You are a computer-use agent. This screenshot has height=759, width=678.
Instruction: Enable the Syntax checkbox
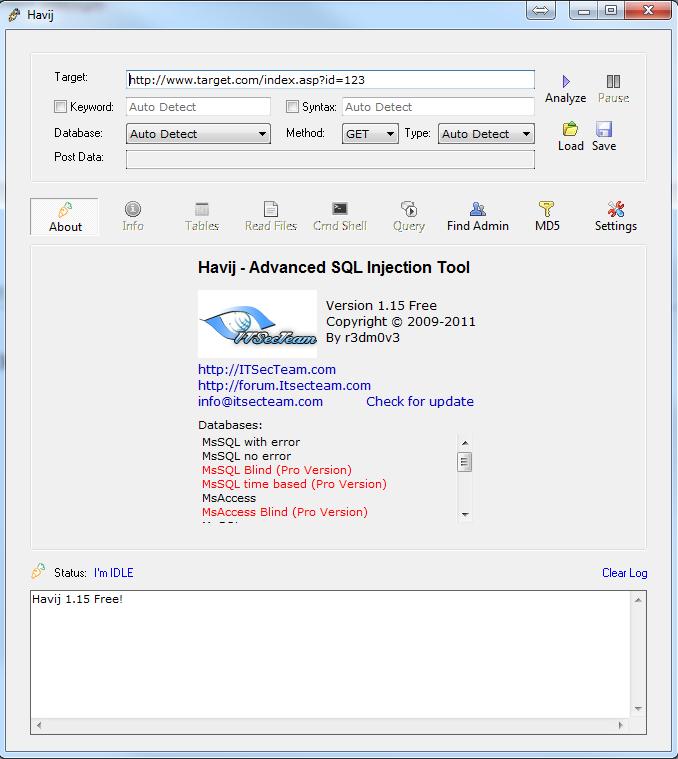tap(292, 106)
